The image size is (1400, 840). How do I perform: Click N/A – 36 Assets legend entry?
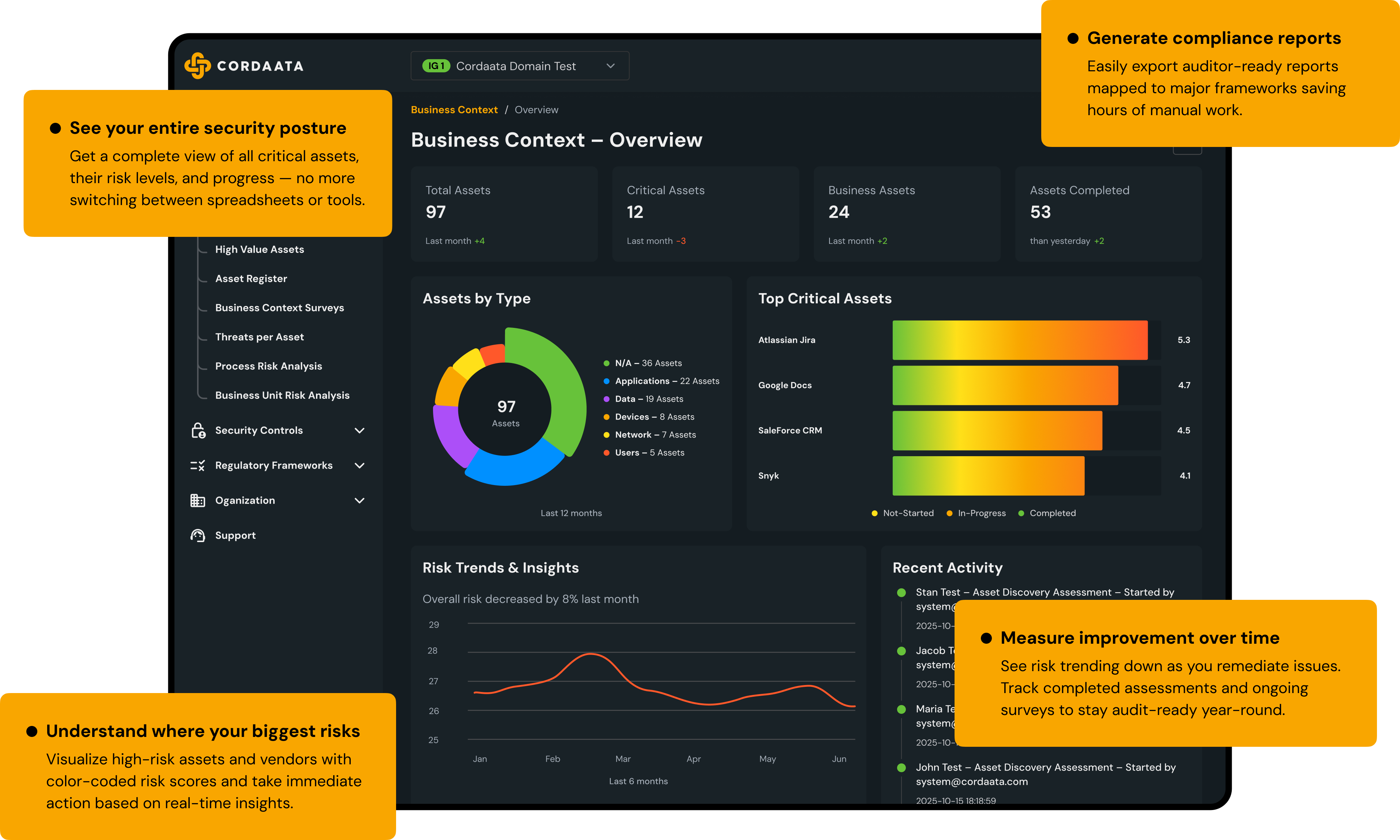click(643, 363)
